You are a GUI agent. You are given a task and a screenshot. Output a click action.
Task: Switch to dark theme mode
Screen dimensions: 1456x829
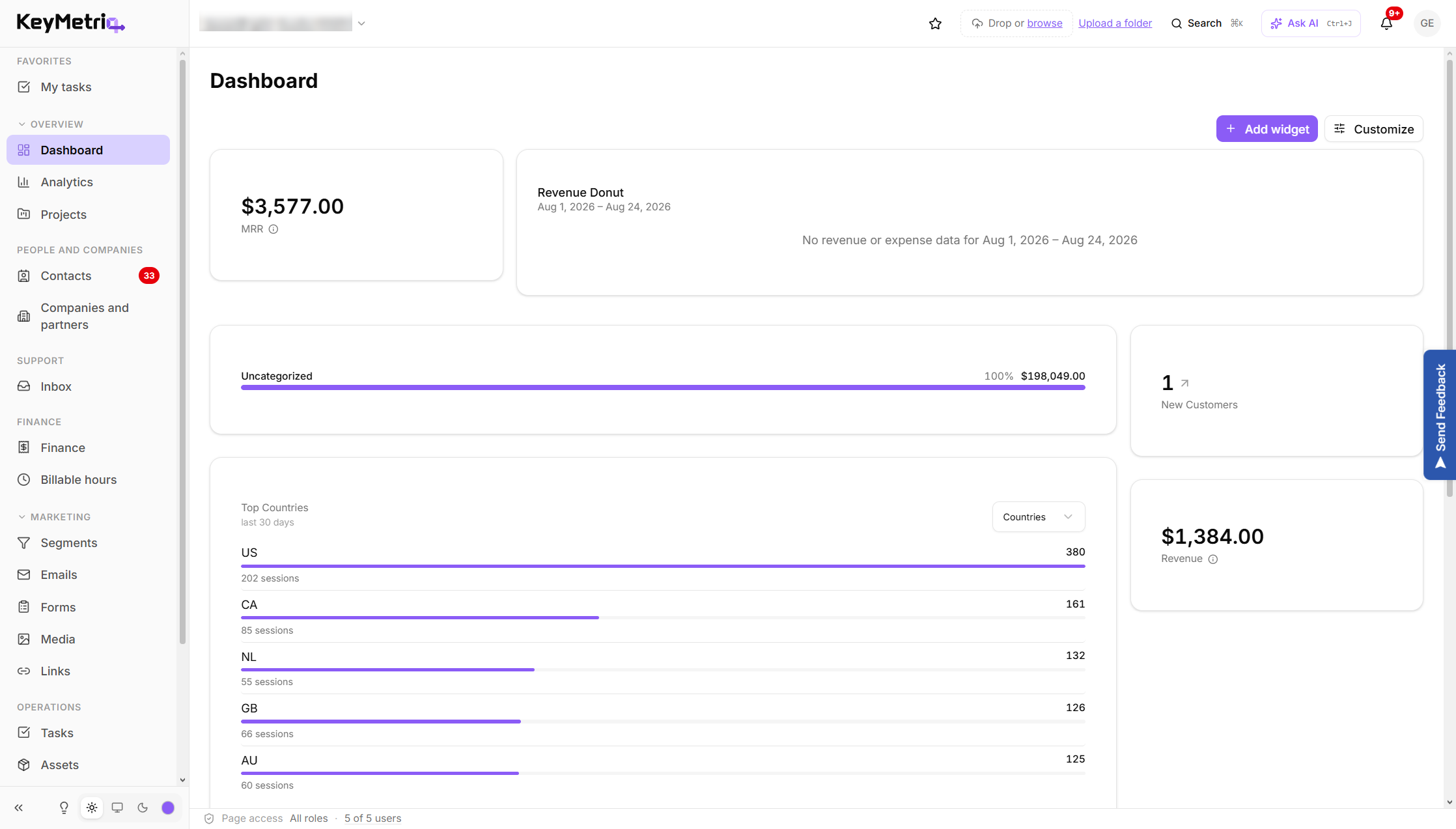(143, 808)
